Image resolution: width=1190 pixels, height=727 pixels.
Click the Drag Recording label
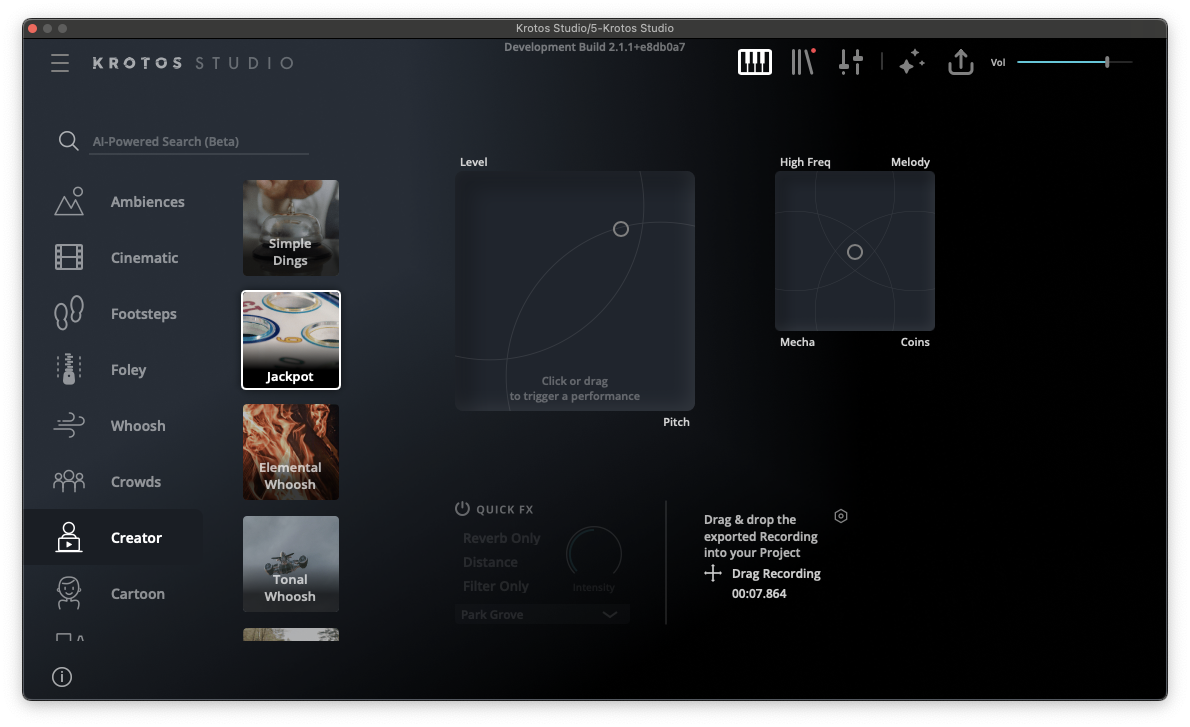click(x=776, y=574)
